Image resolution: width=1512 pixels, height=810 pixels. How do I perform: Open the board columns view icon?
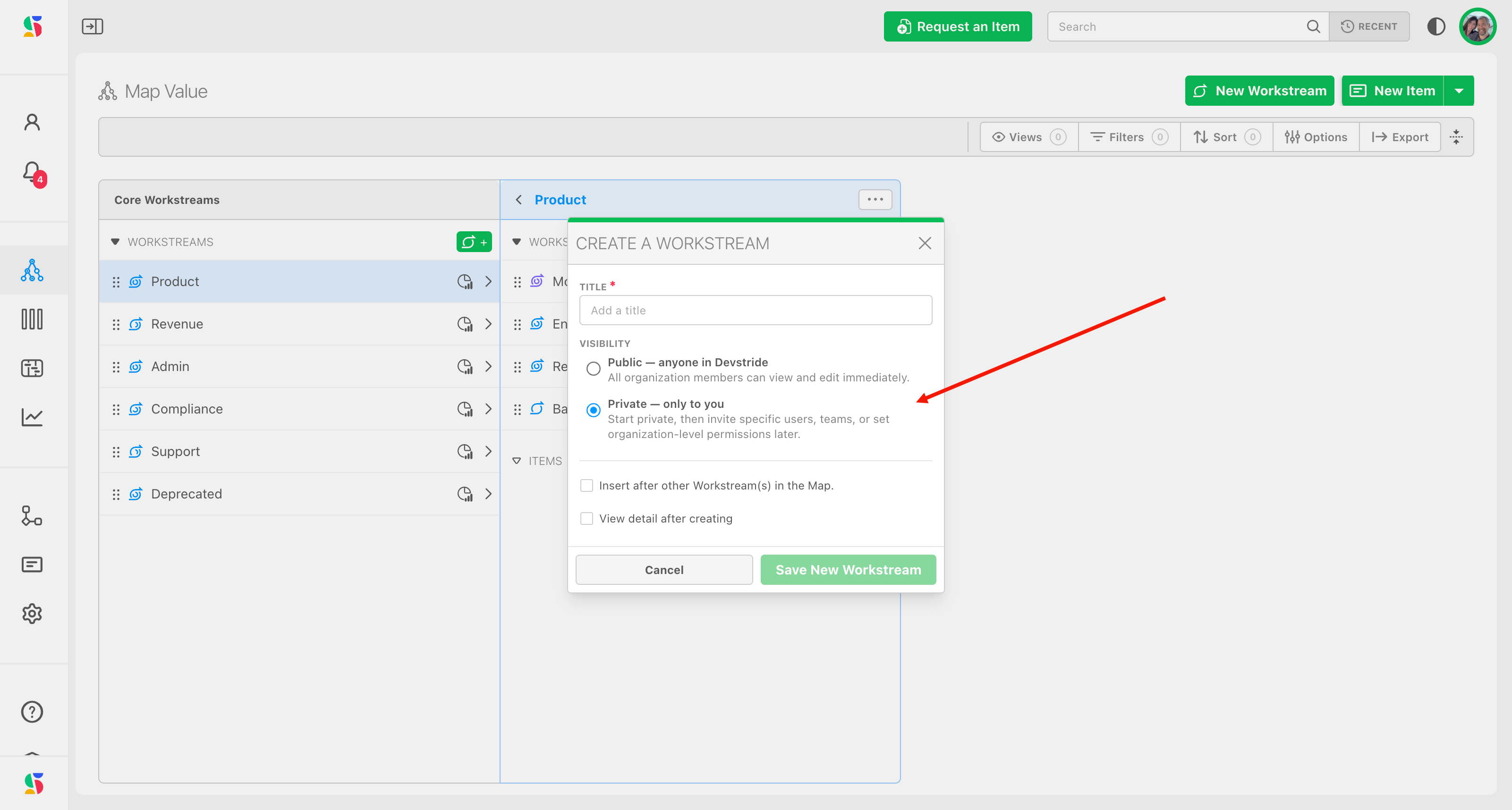(32, 320)
